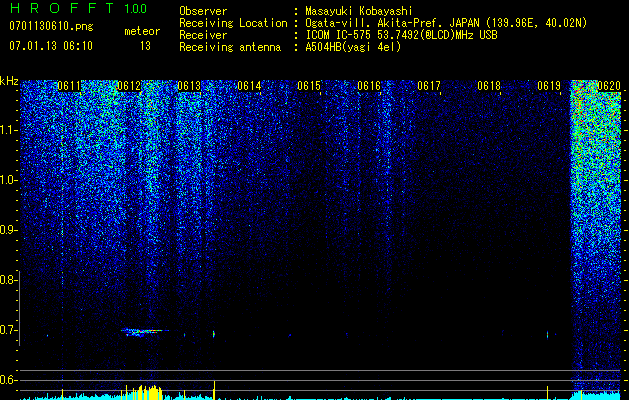
Task: Click the Receiving antenna label
Action: 230,47
